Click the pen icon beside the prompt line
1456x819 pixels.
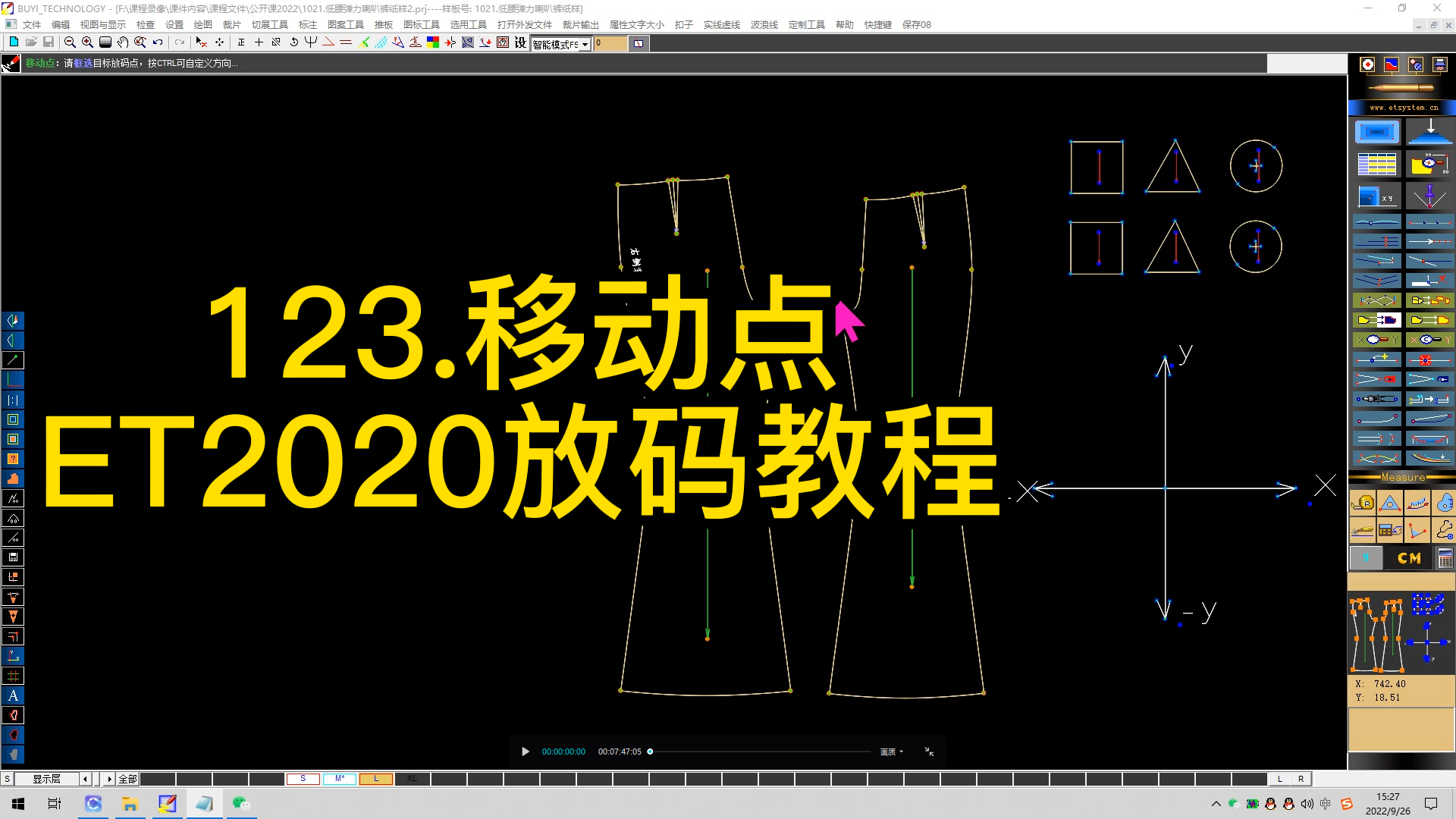pyautogui.click(x=11, y=64)
